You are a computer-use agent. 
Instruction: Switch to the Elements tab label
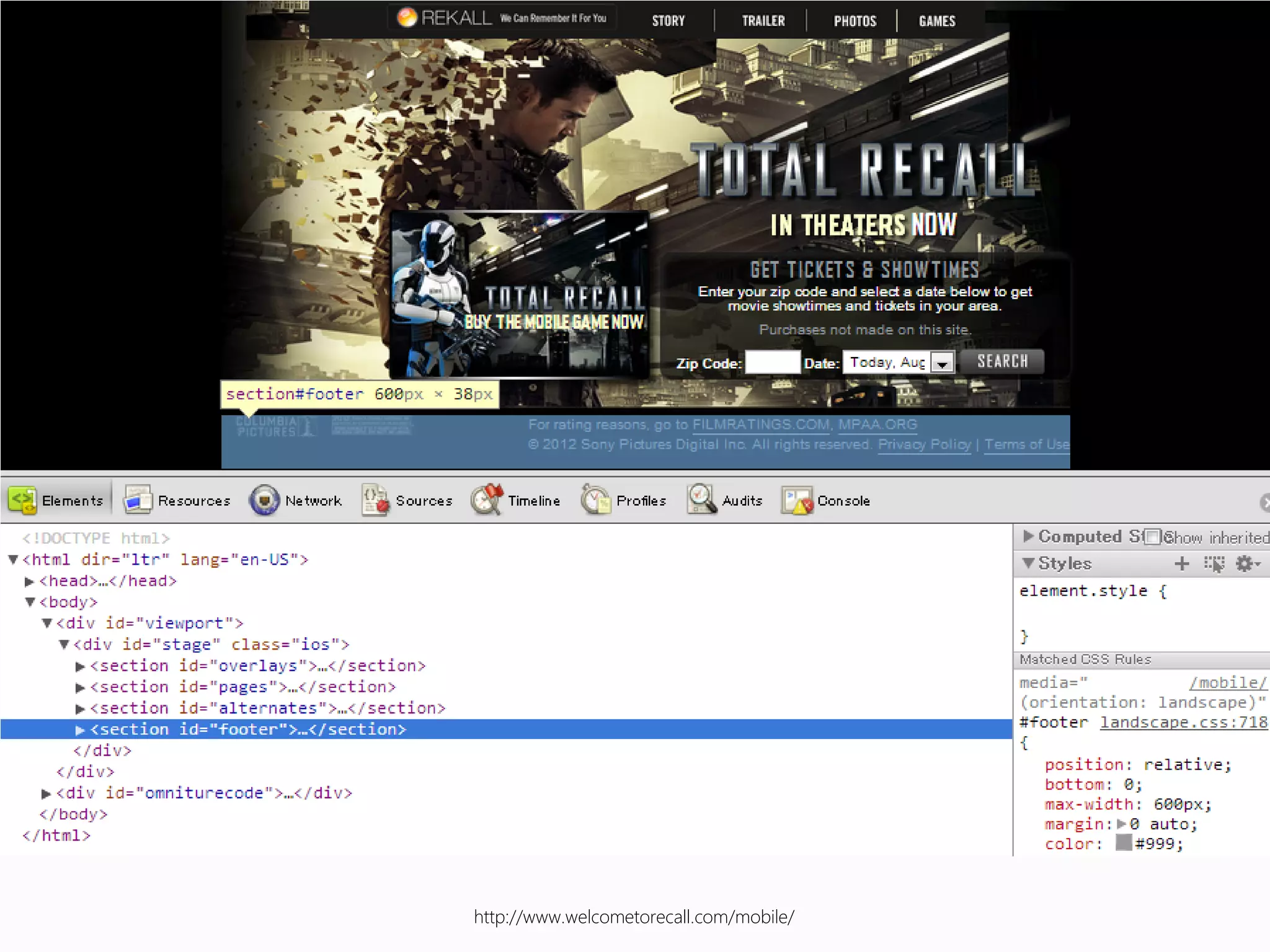tap(73, 501)
